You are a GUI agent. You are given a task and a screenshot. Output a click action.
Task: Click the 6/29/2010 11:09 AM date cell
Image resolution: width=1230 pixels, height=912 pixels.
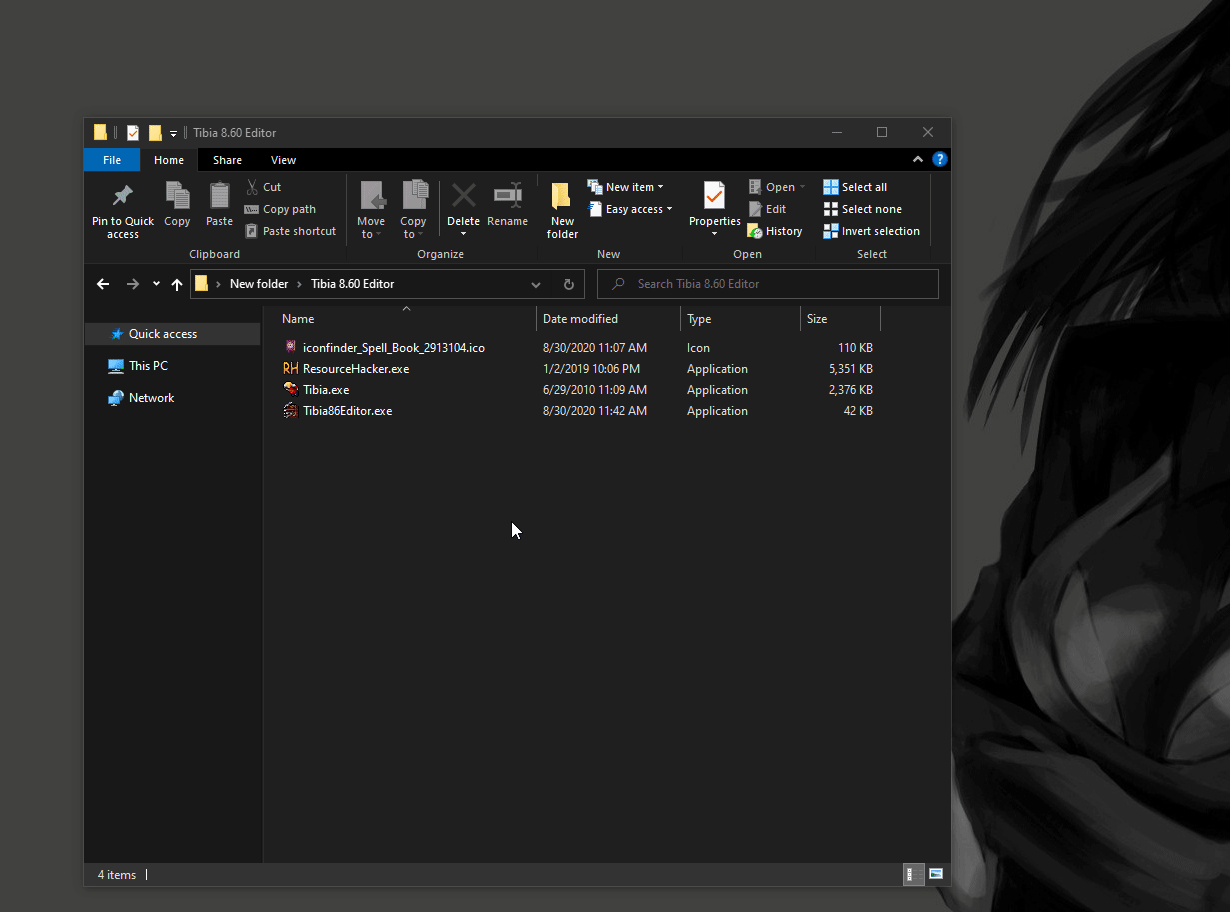click(595, 390)
